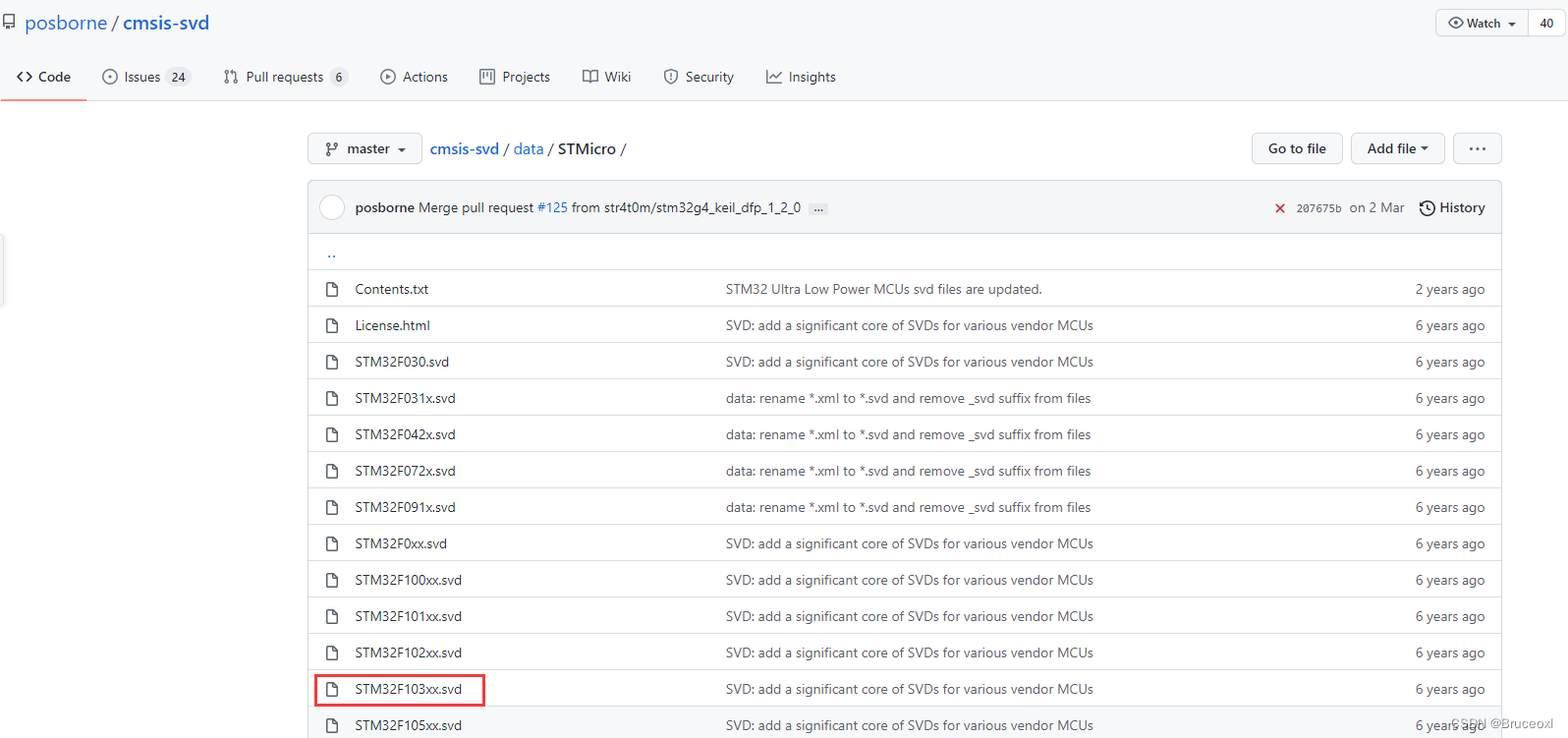The width and height of the screenshot is (1568, 738).
Task: Open STM32F0xx.svd file
Action: coord(401,543)
